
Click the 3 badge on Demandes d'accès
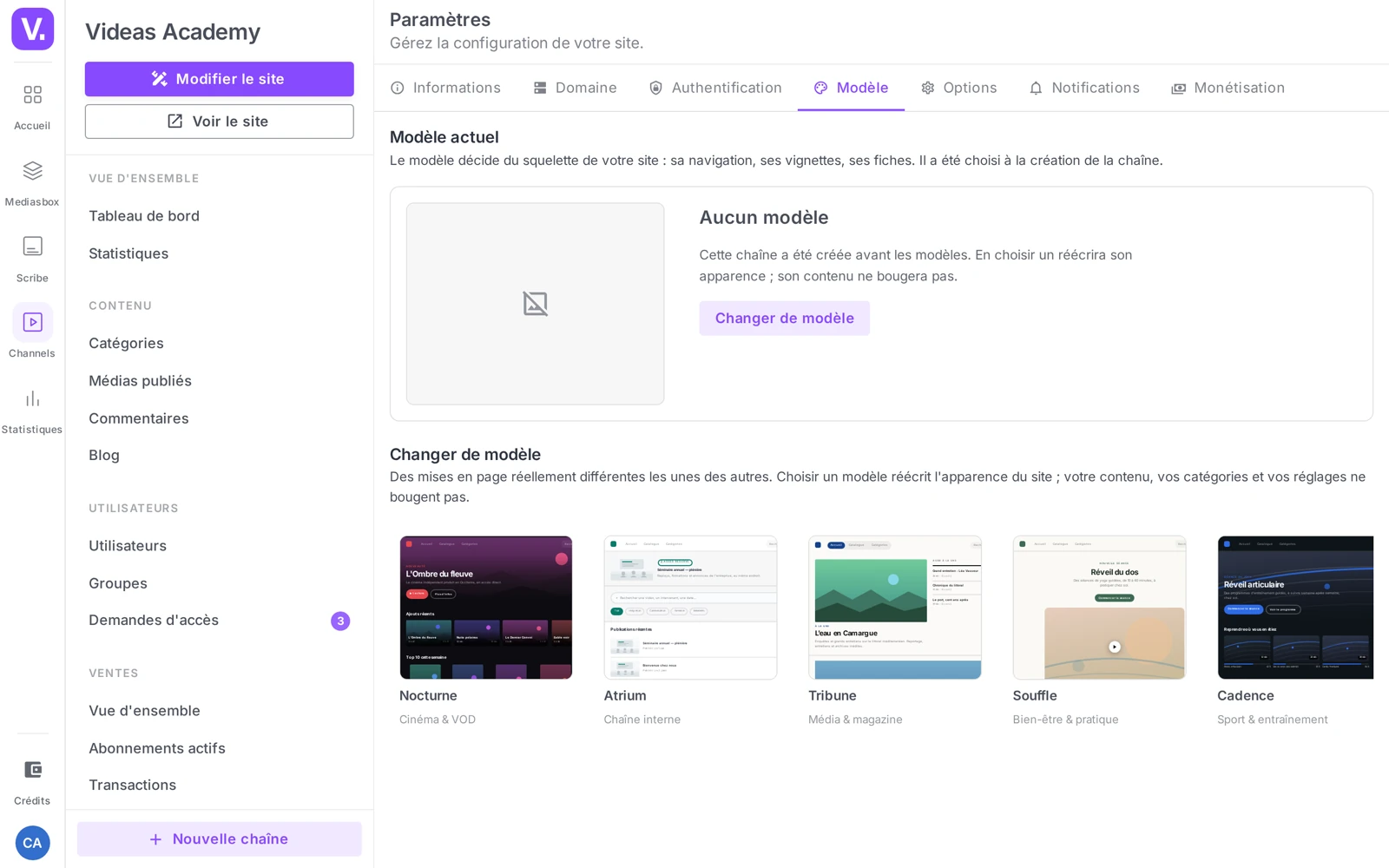coord(340,621)
